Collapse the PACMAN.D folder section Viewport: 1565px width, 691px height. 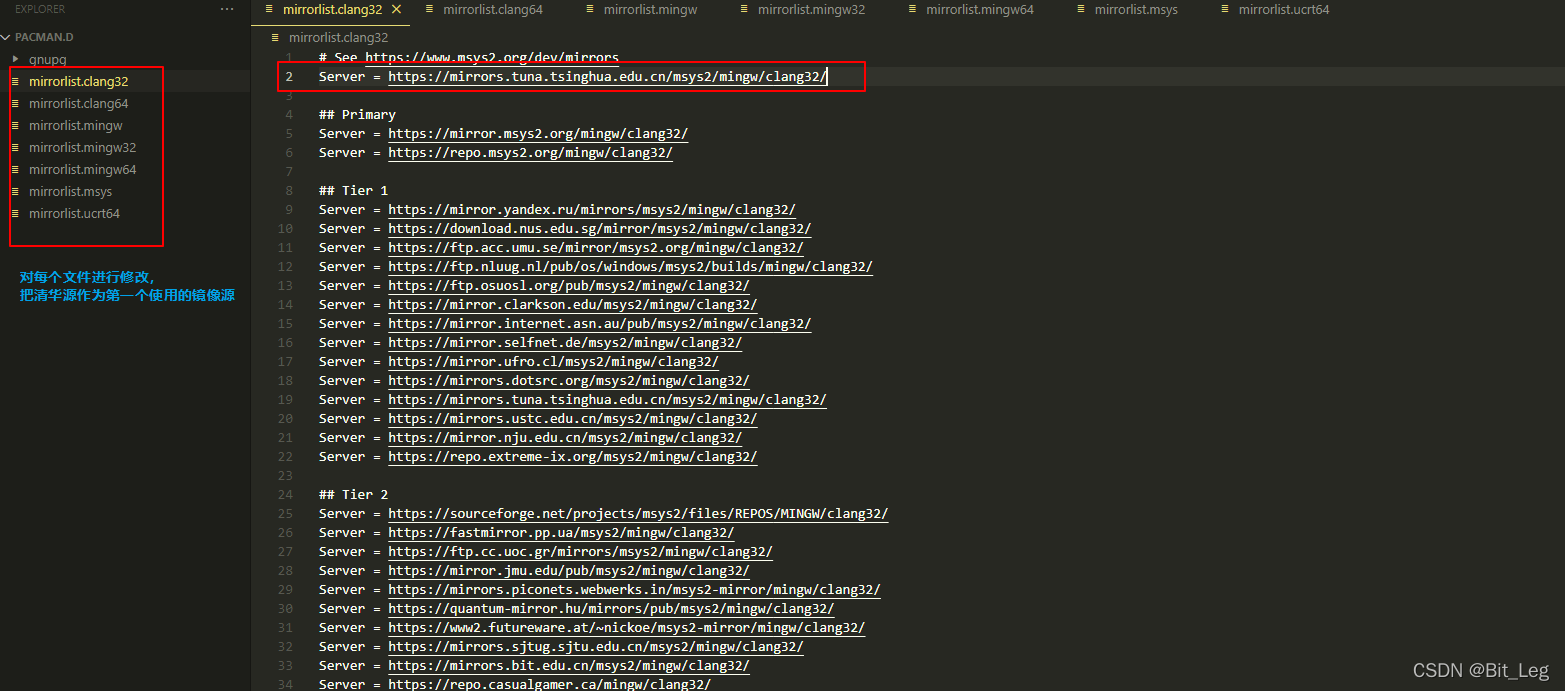[x=44, y=37]
